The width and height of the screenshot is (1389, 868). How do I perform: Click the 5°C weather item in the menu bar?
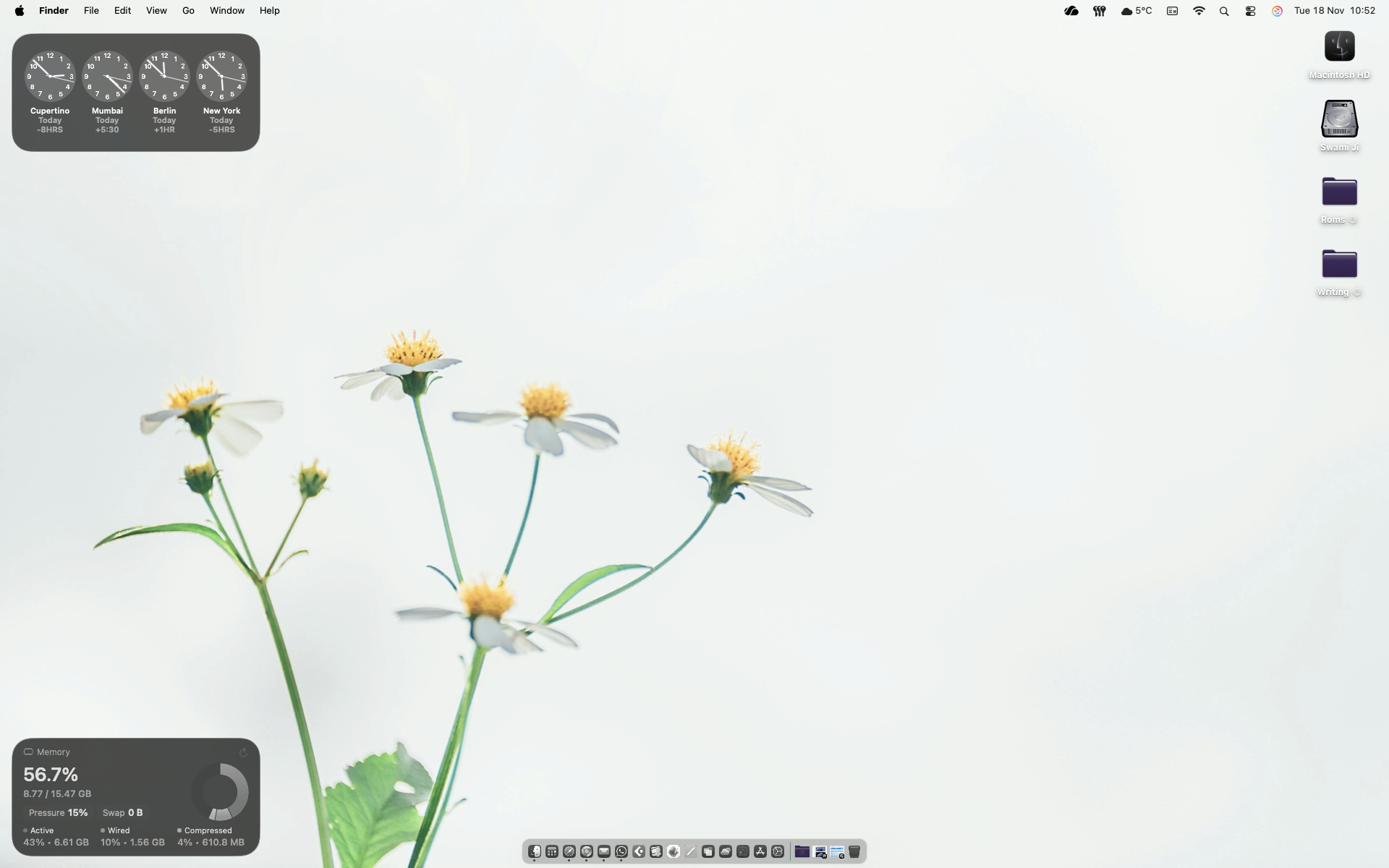(x=1136, y=10)
